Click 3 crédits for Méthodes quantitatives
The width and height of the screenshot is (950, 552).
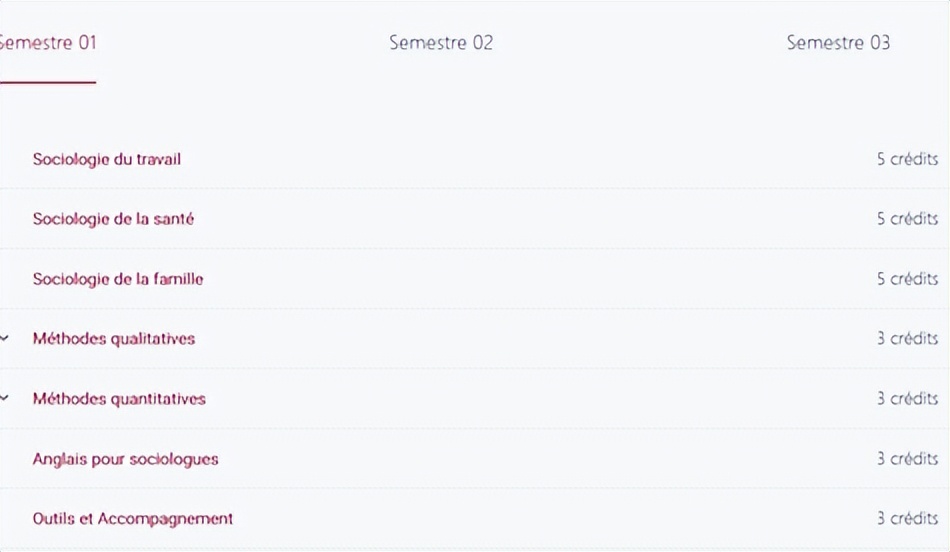(x=907, y=398)
